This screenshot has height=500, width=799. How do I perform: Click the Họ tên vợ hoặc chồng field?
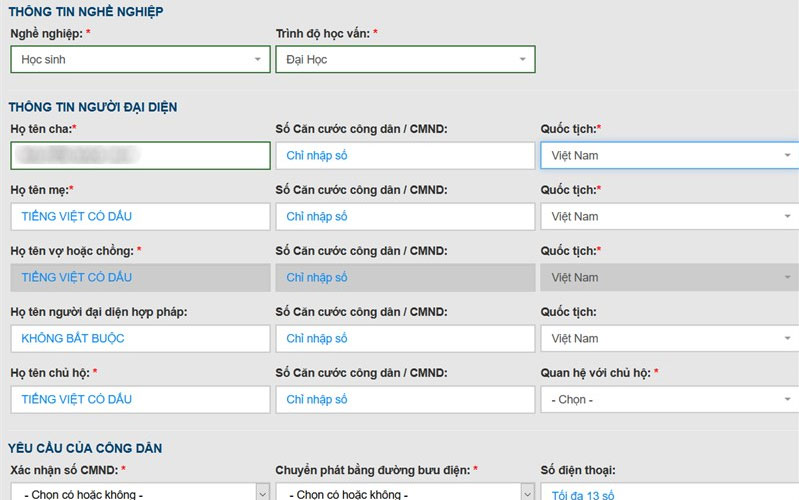tap(140, 278)
